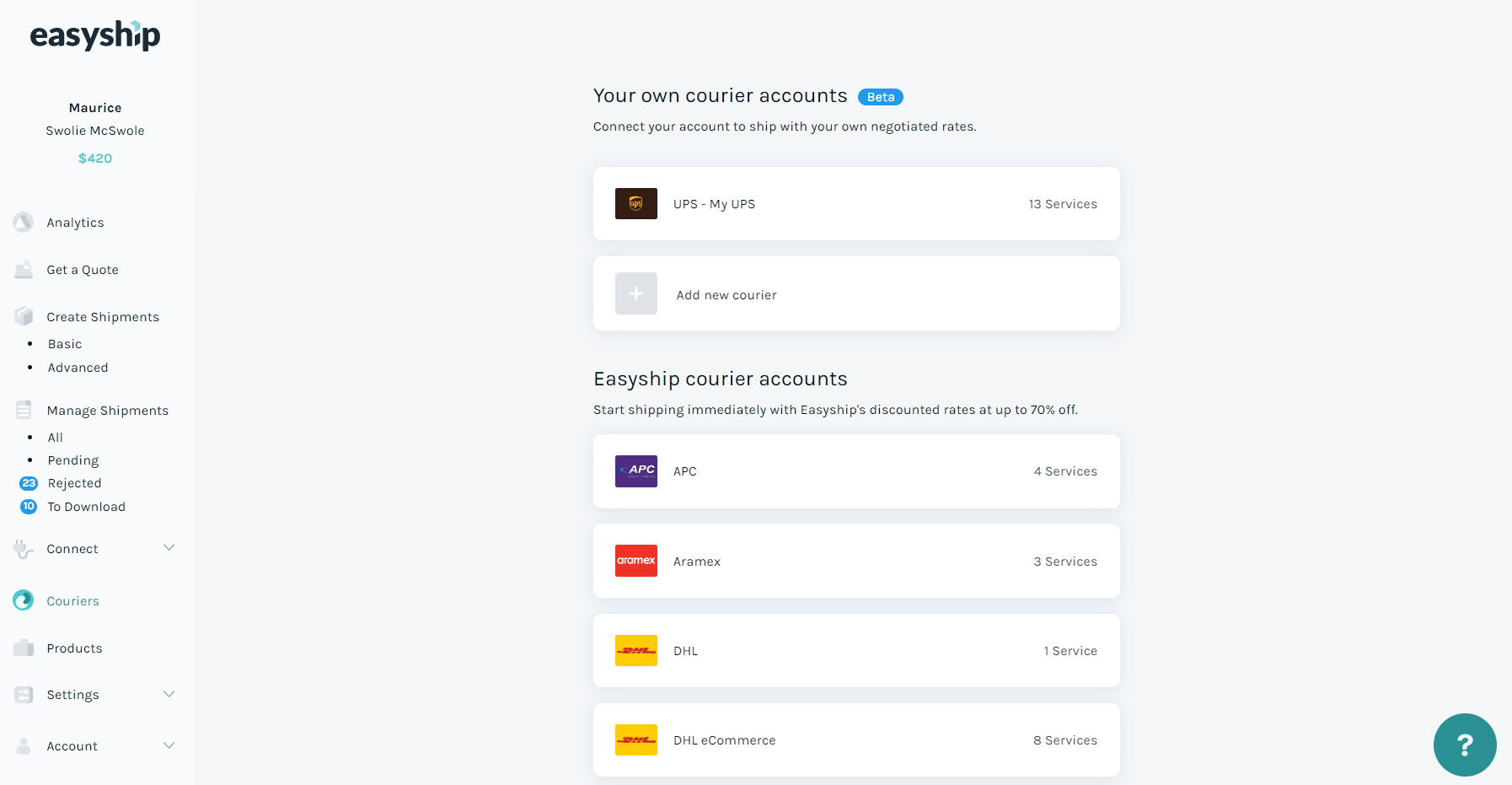Click the Create Shipments box icon
This screenshot has height=785, width=1512.
coord(24,317)
